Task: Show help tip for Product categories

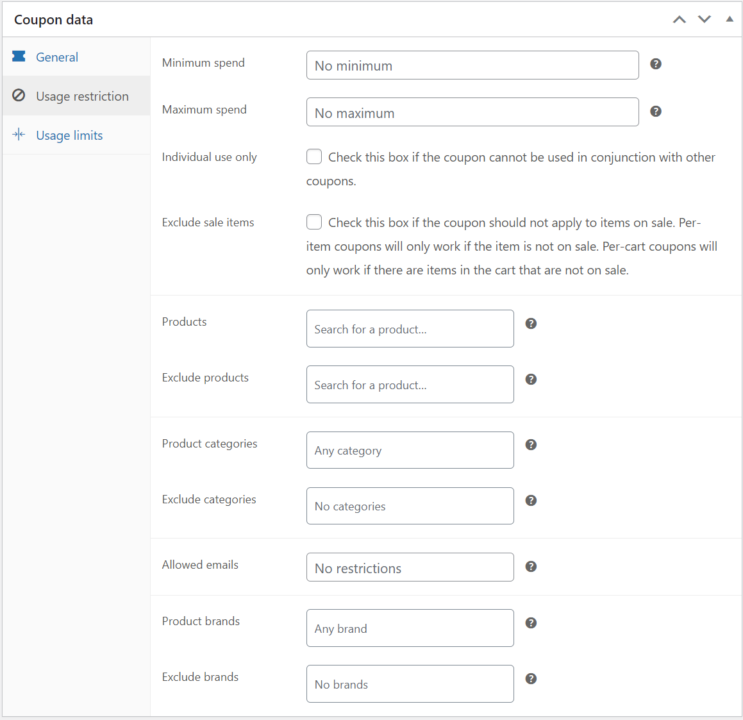Action: click(x=531, y=445)
